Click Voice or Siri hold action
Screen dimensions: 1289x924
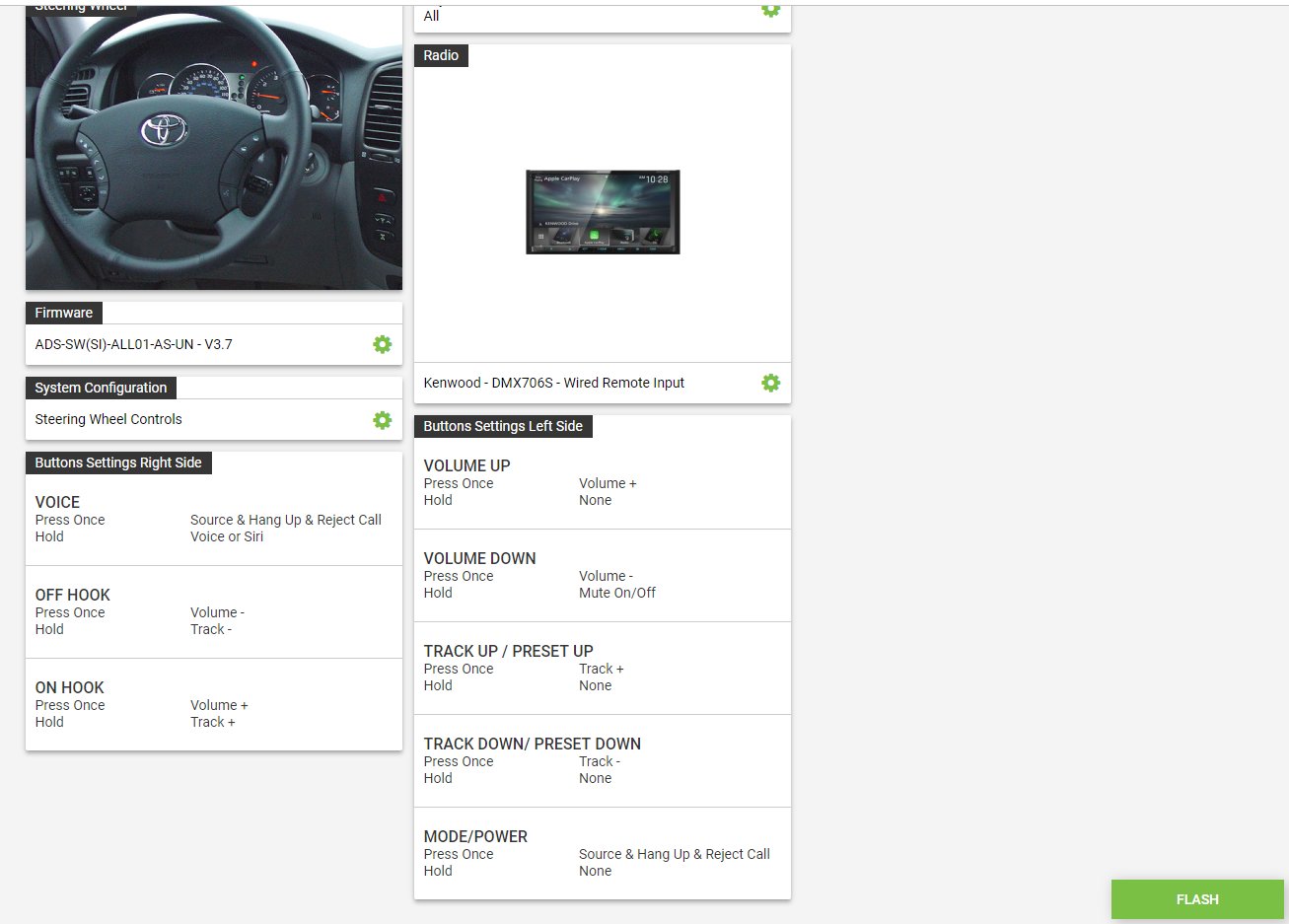click(x=227, y=536)
